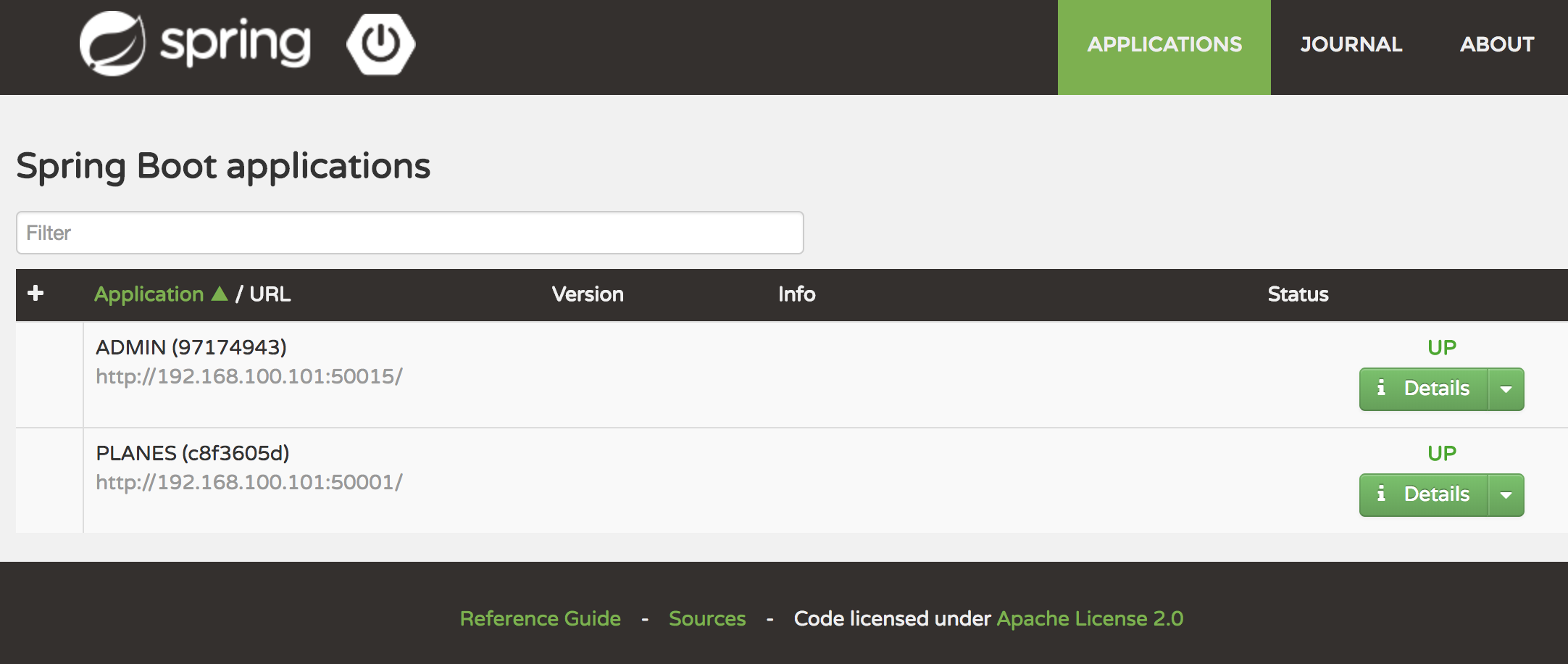1568x664 pixels.
Task: Click the UP status of PLANES
Action: coord(1442,453)
